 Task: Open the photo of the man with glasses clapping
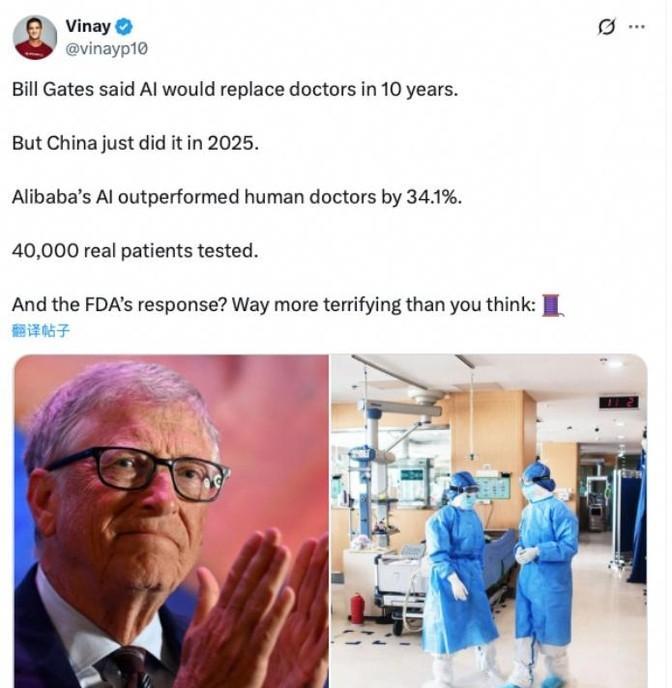click(x=171, y=521)
